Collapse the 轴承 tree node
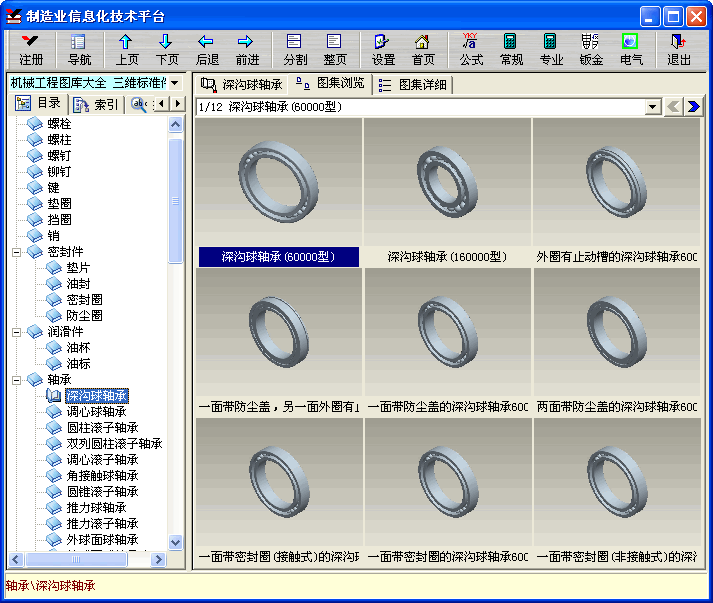Screen dimensions: 713x603 [18, 380]
